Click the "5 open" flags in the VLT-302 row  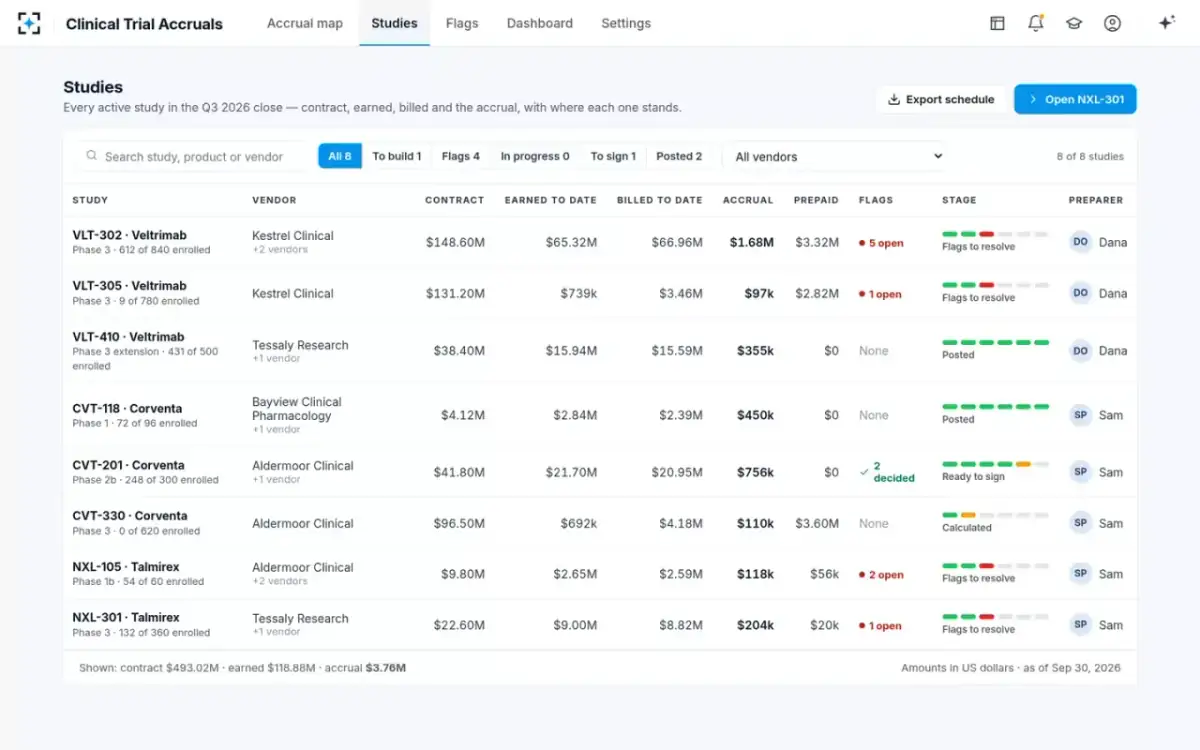coord(881,243)
